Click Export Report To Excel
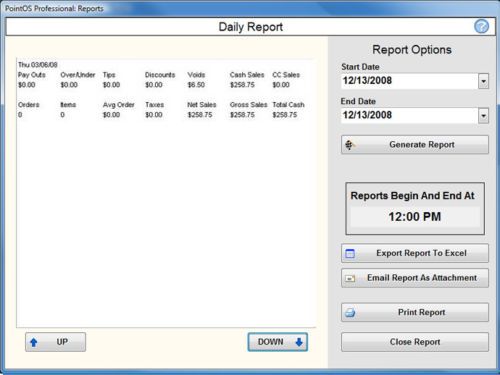Screen dimensions: 500x375 coord(415,253)
